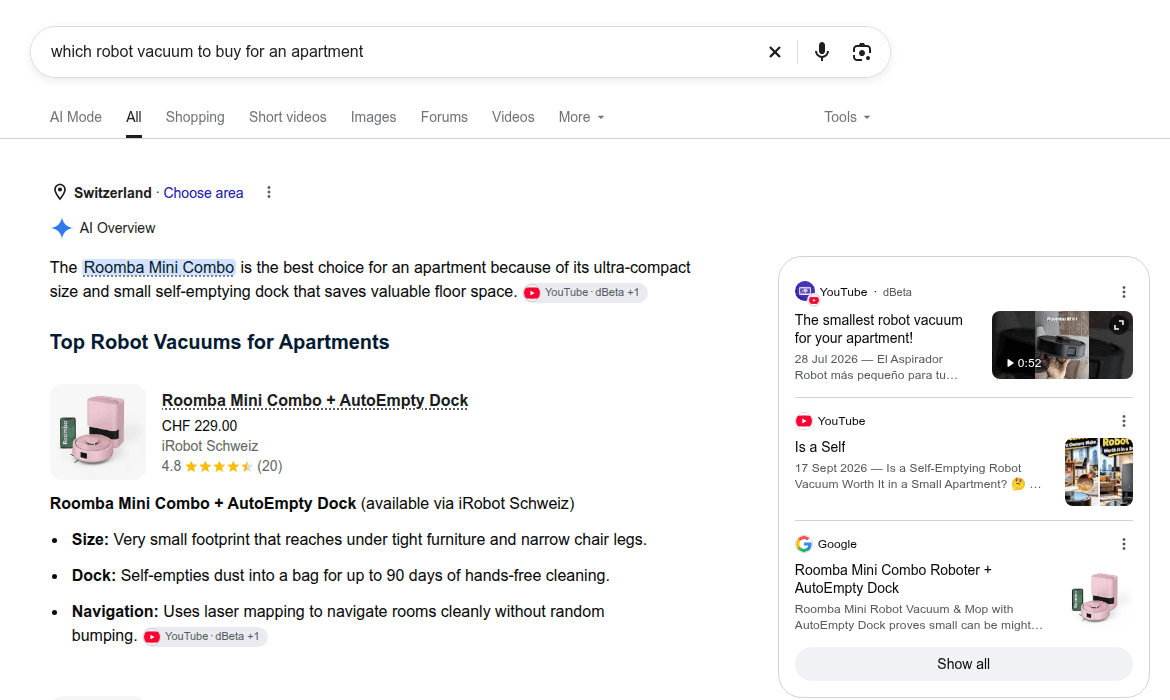Click the 4.8 star rating of the product

click(222, 466)
